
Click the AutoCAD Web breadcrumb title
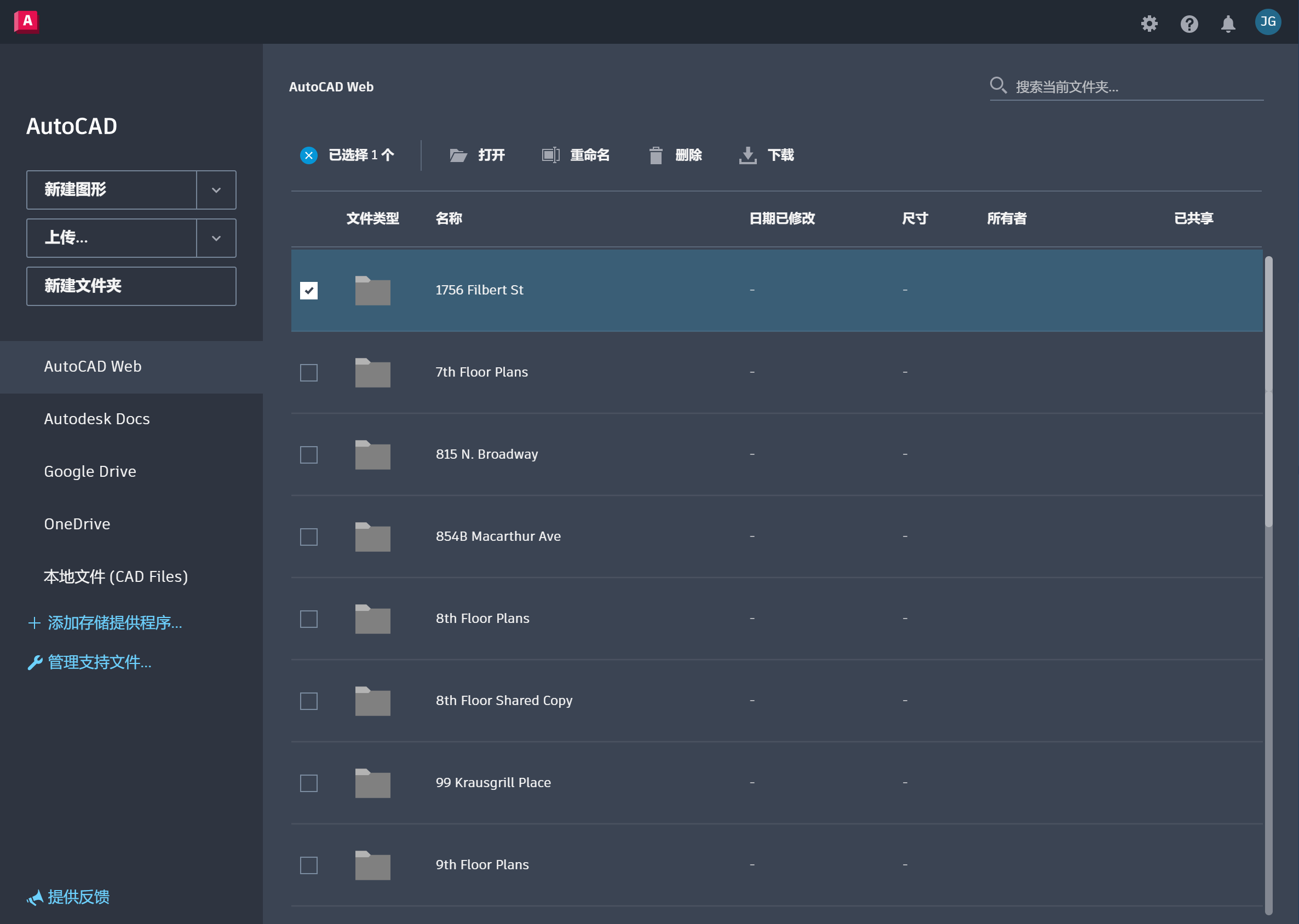pyautogui.click(x=331, y=87)
